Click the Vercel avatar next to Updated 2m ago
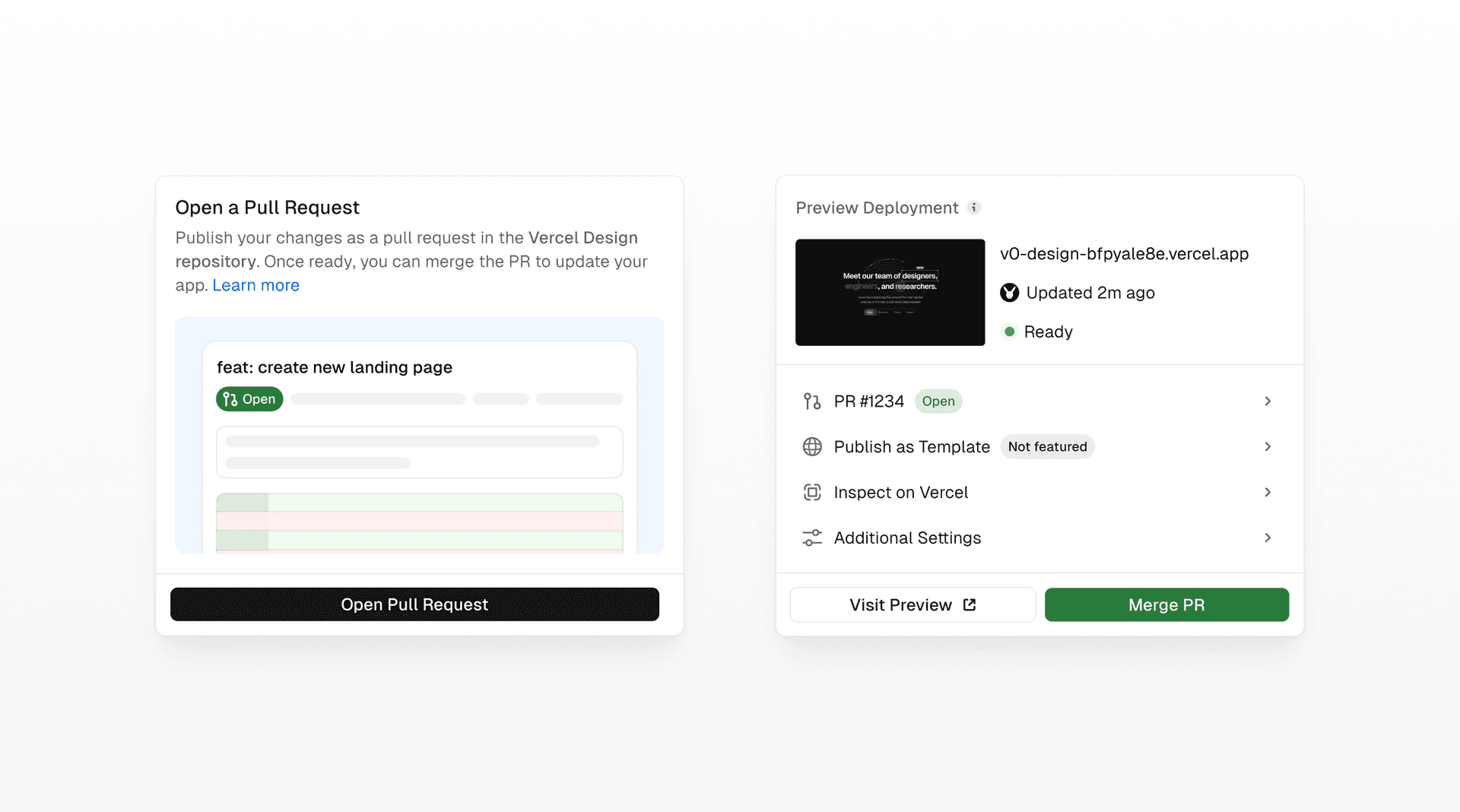This screenshot has height=812, width=1460. point(1009,293)
